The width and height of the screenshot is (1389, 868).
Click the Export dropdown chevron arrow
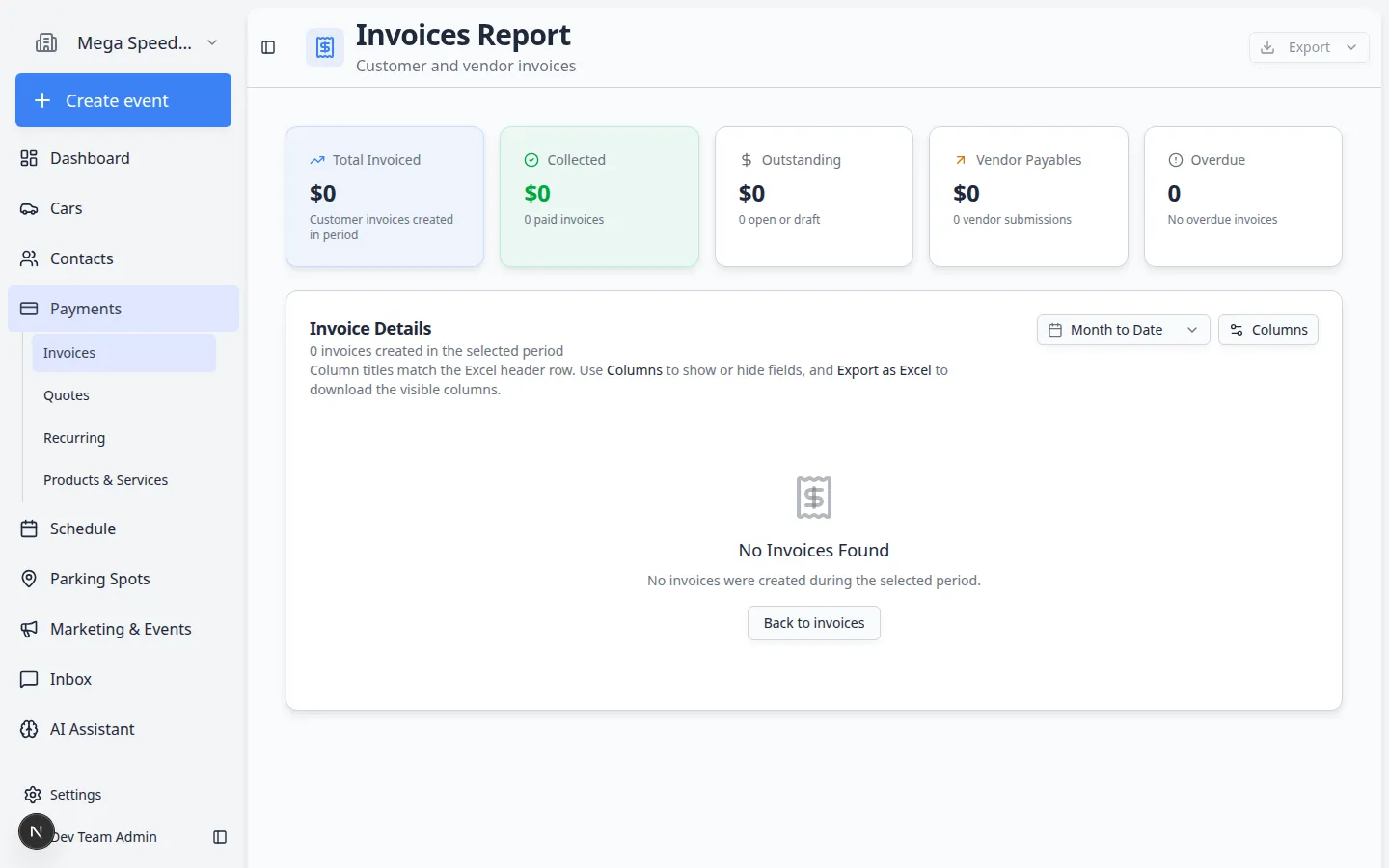1351,47
